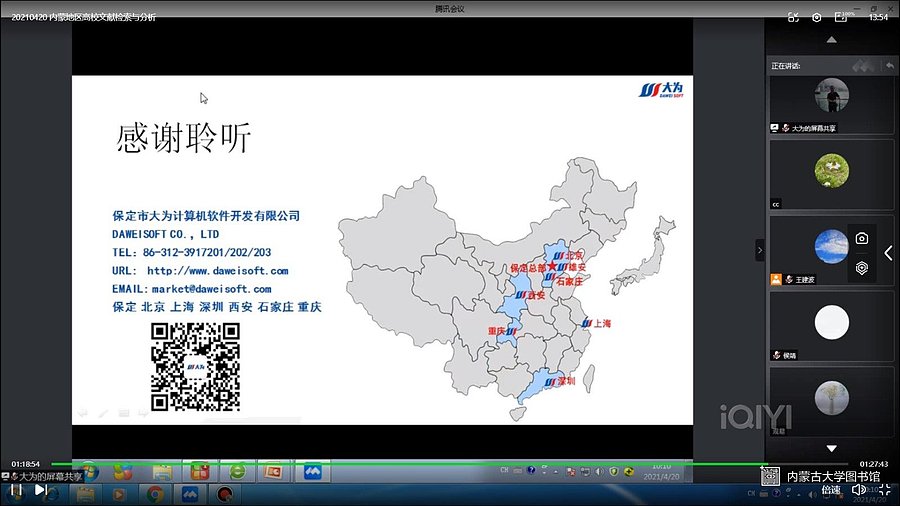This screenshot has width=900, height=506.
Task: Click the 保定总部 star marker on map
Action: tap(552, 266)
